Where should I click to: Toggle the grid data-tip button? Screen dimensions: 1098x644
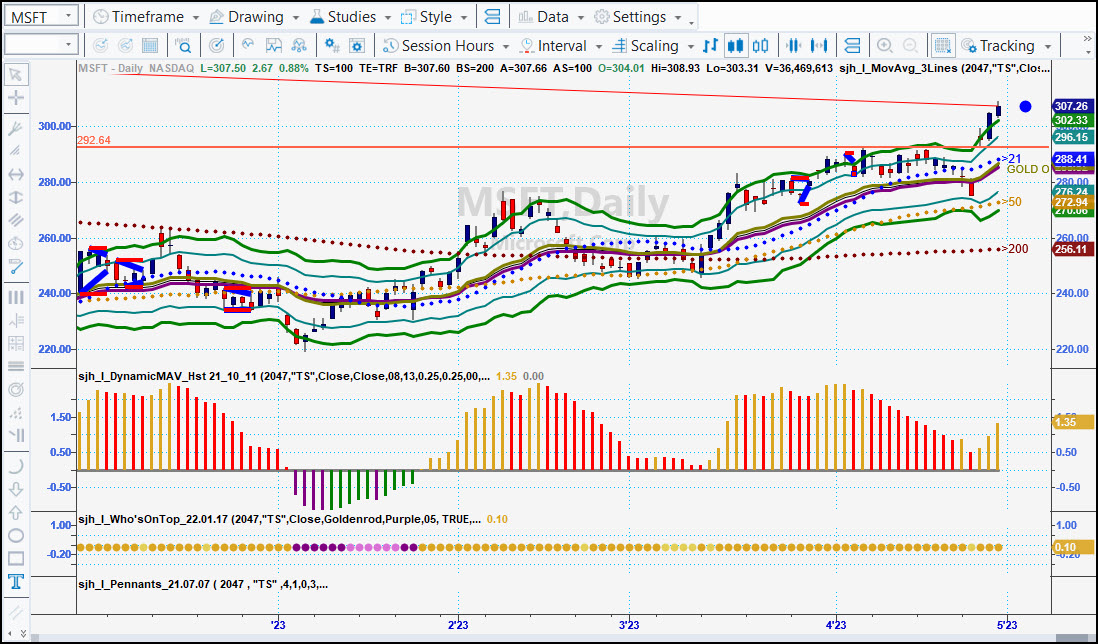tap(943, 46)
